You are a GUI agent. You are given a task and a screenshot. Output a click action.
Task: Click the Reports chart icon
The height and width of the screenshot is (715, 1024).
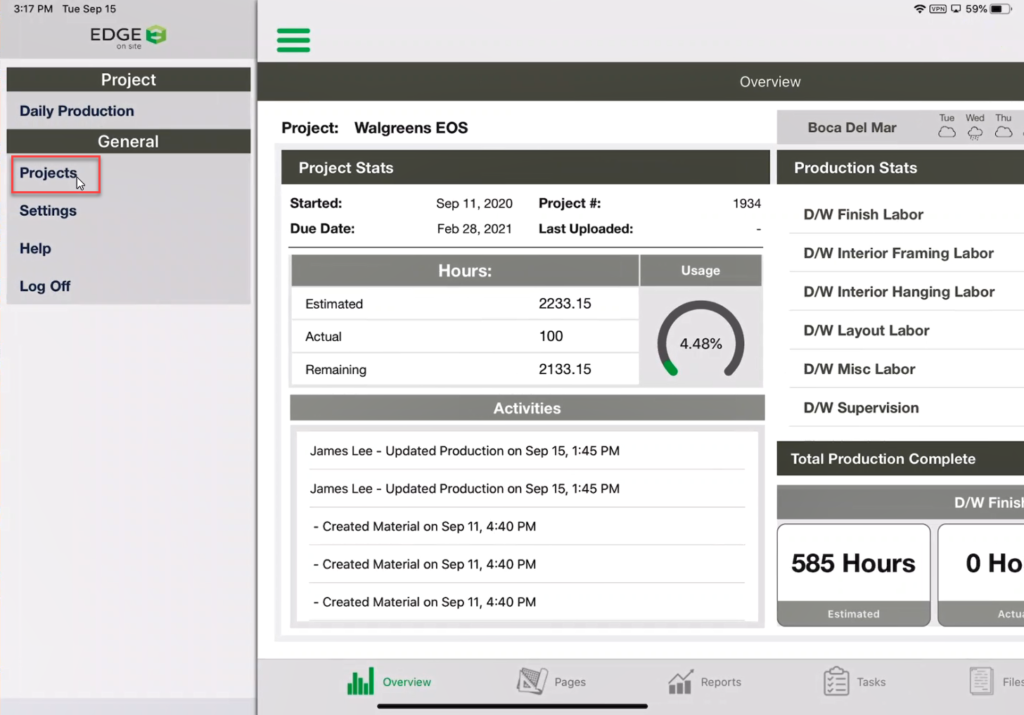pyautogui.click(x=680, y=682)
